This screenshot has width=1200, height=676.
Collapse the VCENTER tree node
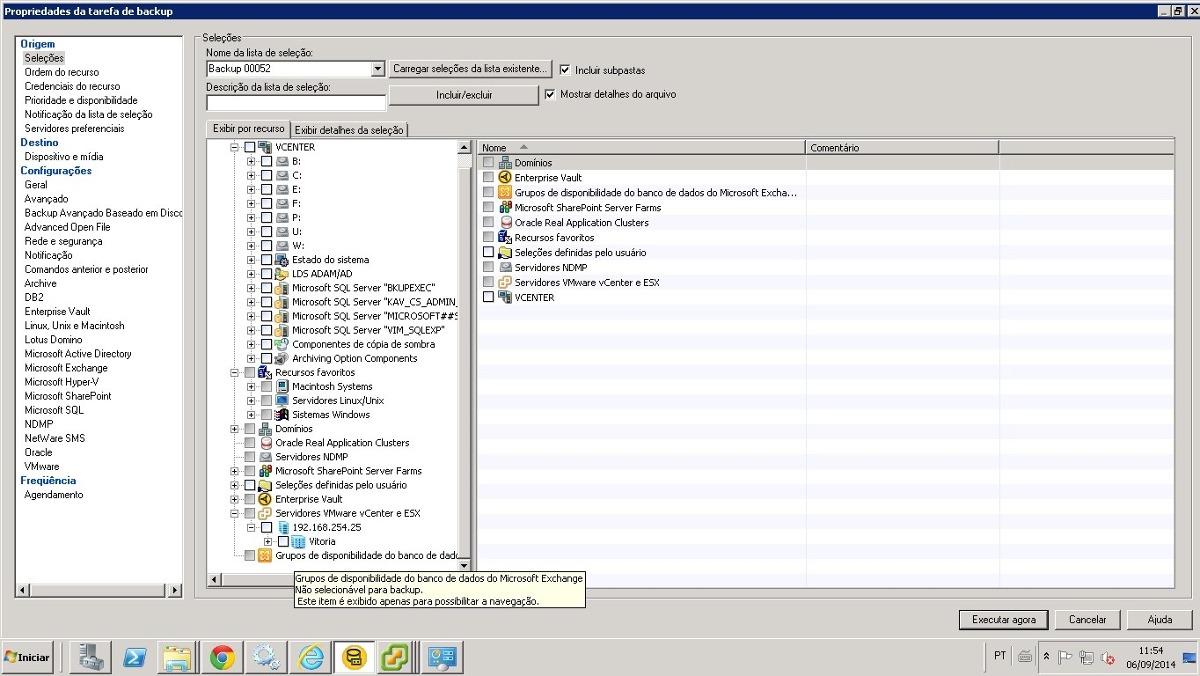tap(235, 147)
